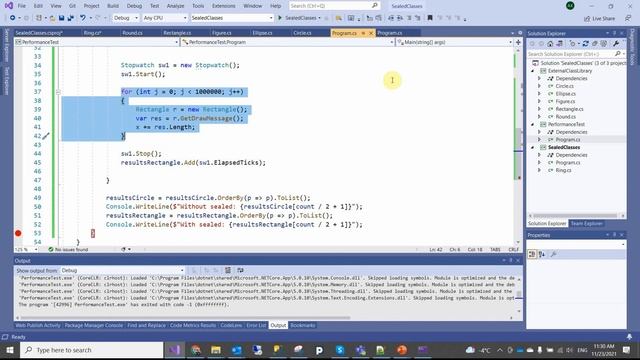This screenshot has height=360, width=640.
Task: Switch to the Team Explorer tab
Action: (x=587, y=224)
